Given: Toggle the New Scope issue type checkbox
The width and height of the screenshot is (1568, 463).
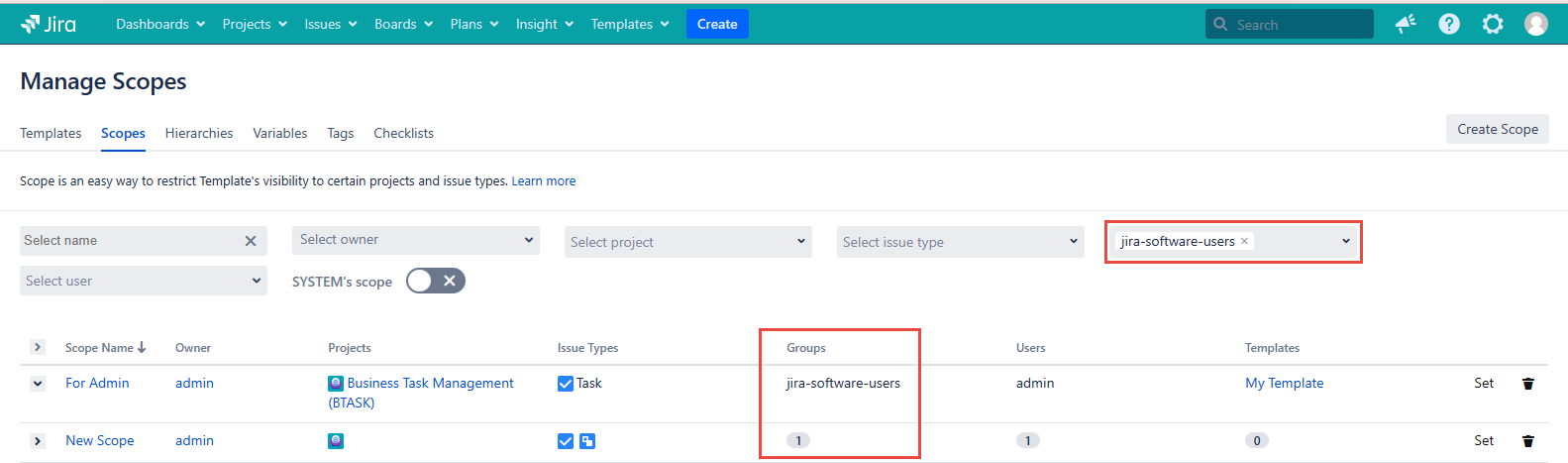Looking at the screenshot, I should pyautogui.click(x=566, y=441).
